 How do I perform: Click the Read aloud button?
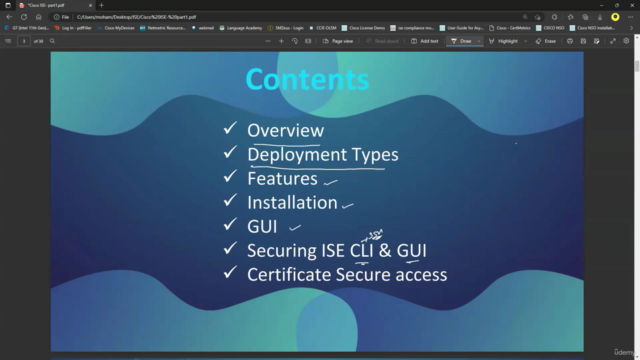(x=382, y=41)
